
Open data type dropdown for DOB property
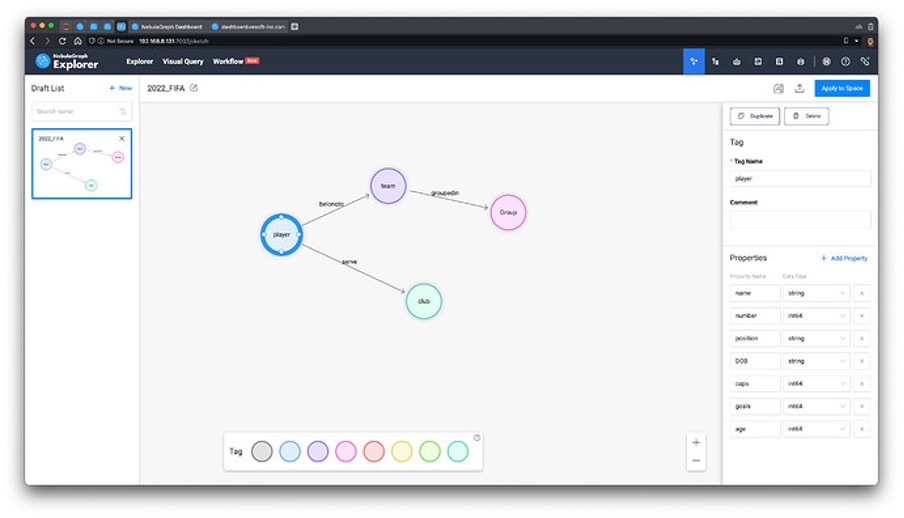pyautogui.click(x=816, y=361)
